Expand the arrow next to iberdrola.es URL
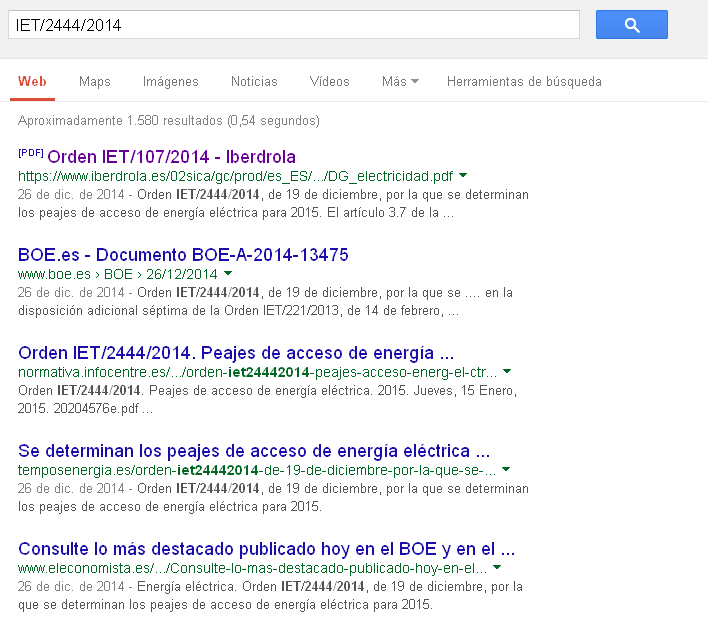Screen dimensions: 708x622 point(463,176)
